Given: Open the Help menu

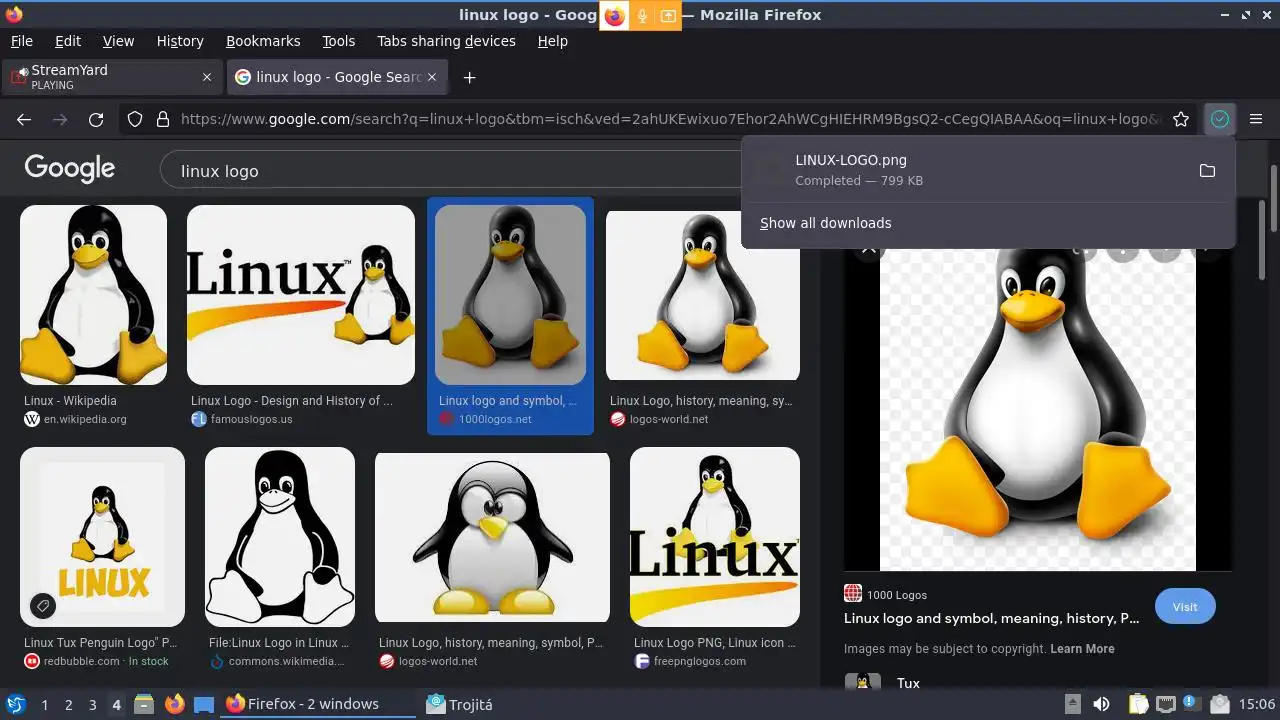Looking at the screenshot, I should (553, 41).
